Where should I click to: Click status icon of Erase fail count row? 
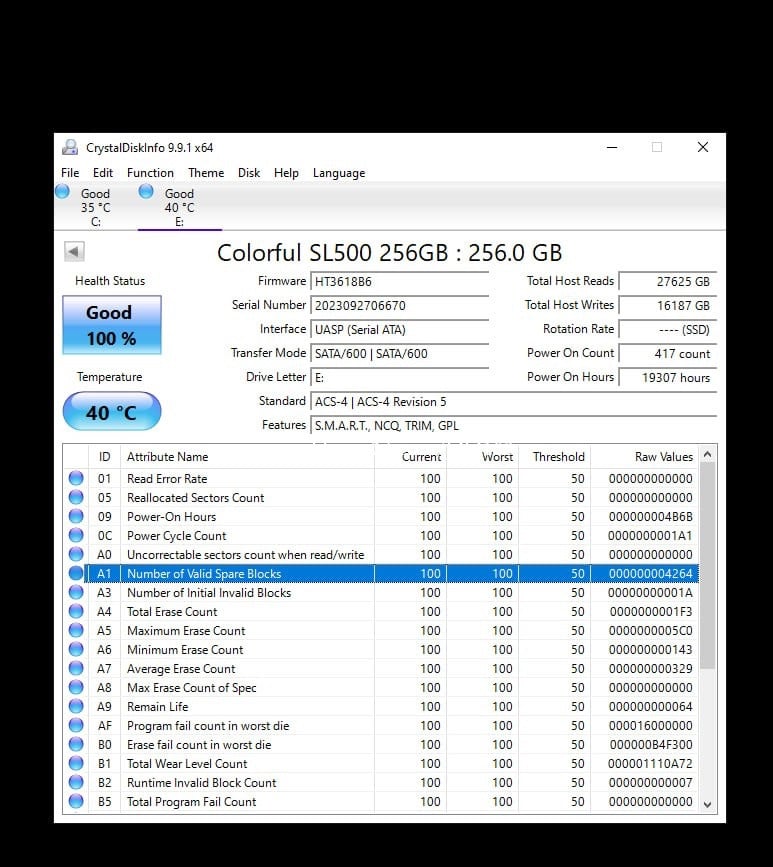coord(76,744)
